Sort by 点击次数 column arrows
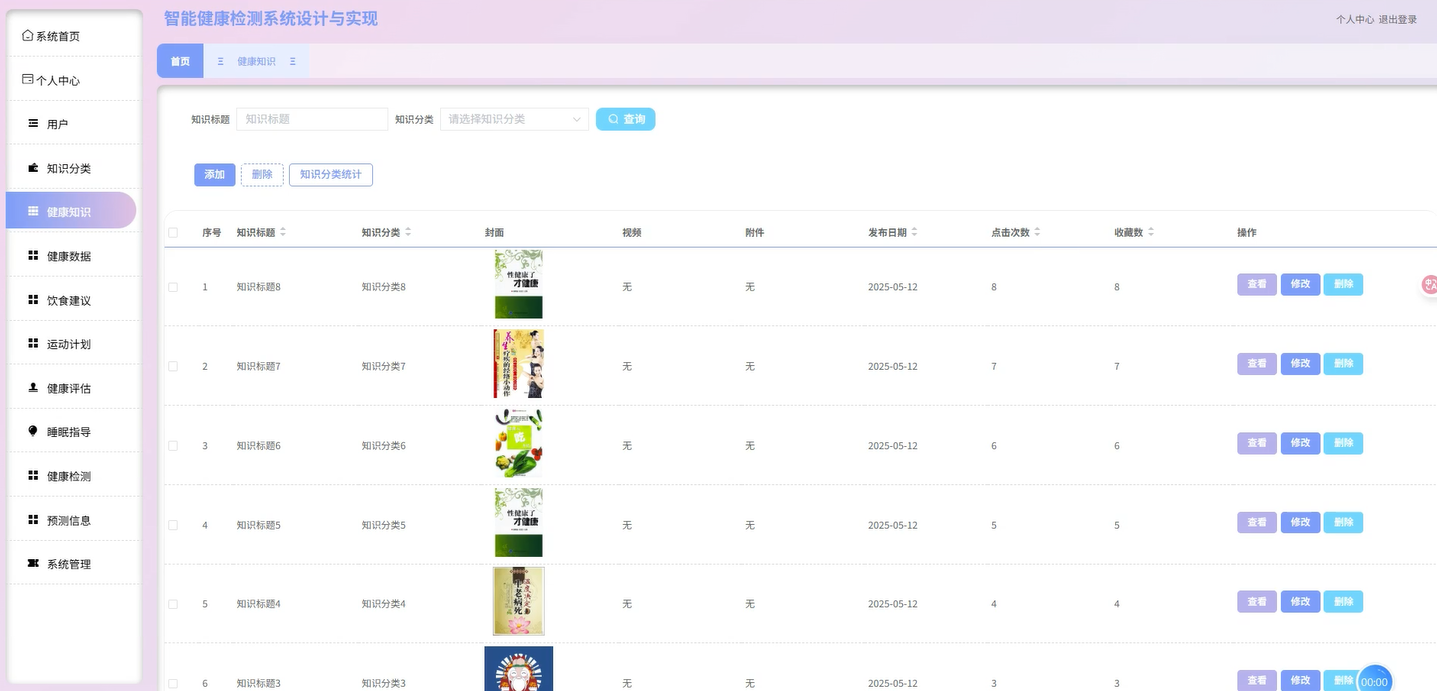This screenshot has height=691, width=1437. pyautogui.click(x=1037, y=231)
